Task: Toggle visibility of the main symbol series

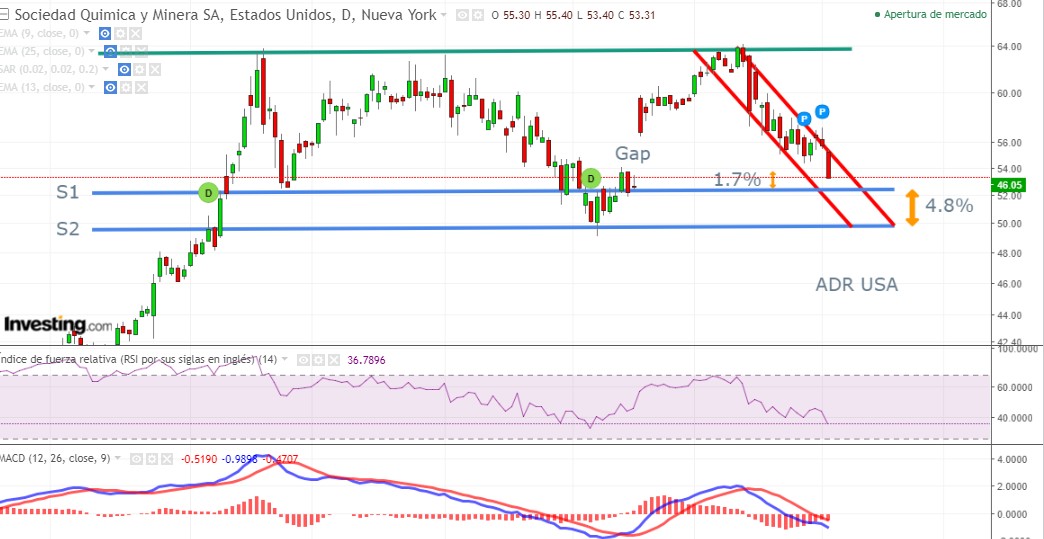Action: (x=463, y=15)
